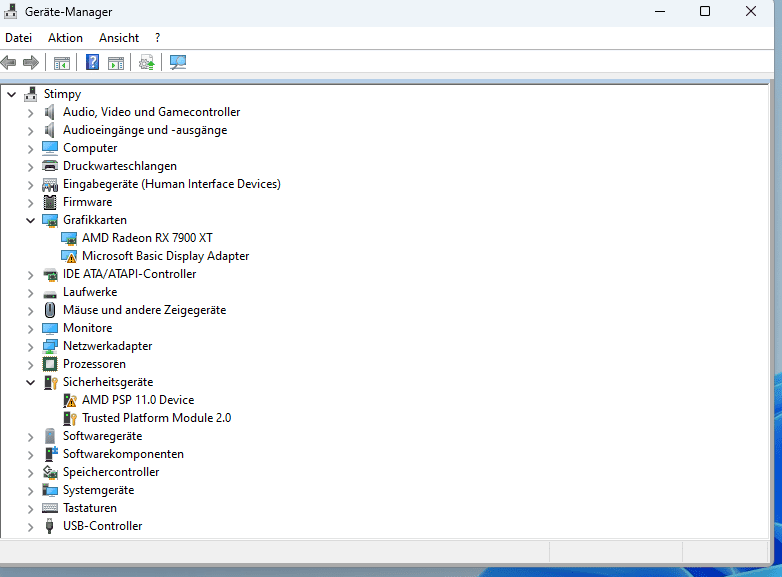Toggle the console tree pane icon
The width and height of the screenshot is (782, 577).
62,63
